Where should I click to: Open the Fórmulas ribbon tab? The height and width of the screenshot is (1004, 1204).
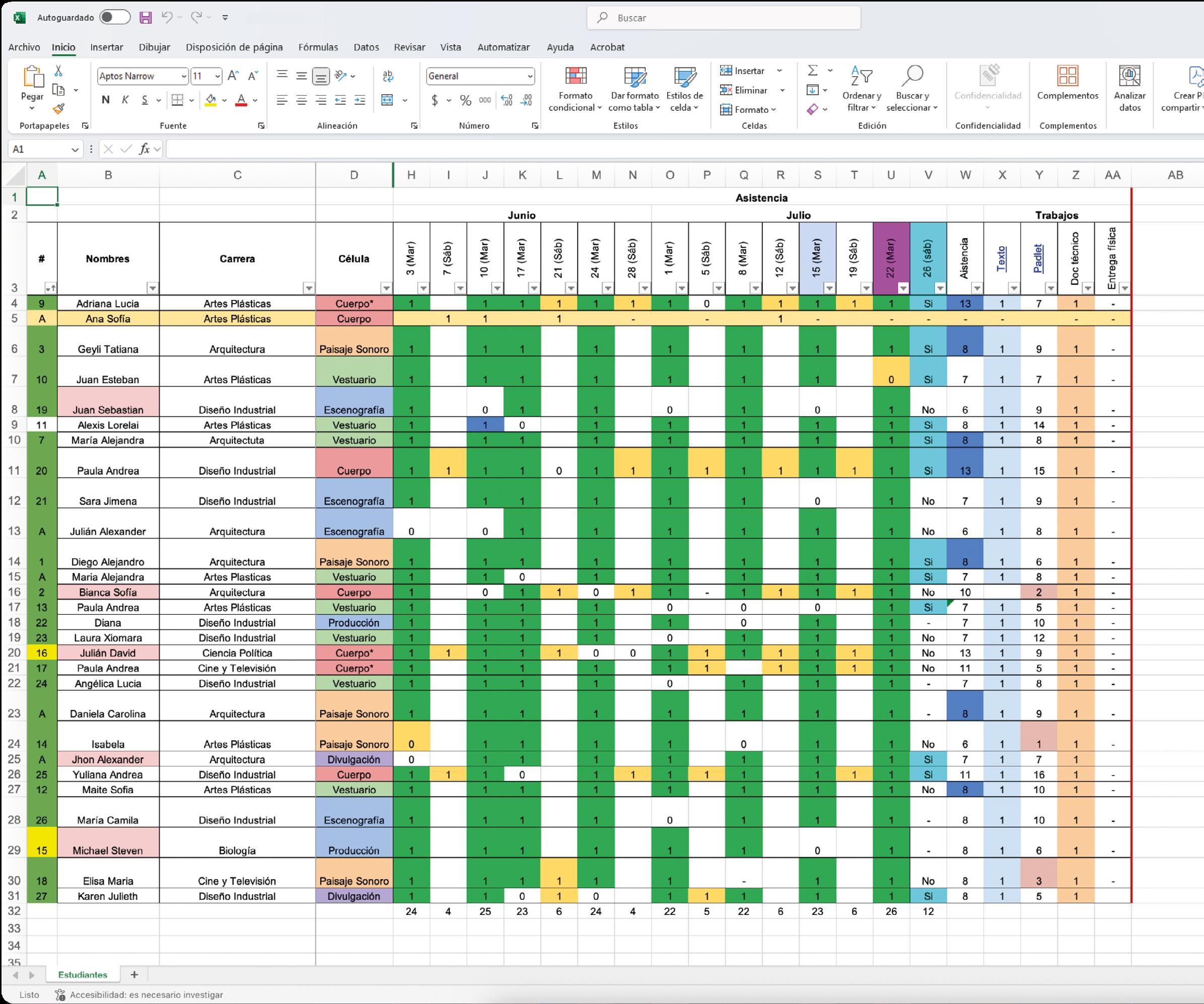pyautogui.click(x=318, y=47)
